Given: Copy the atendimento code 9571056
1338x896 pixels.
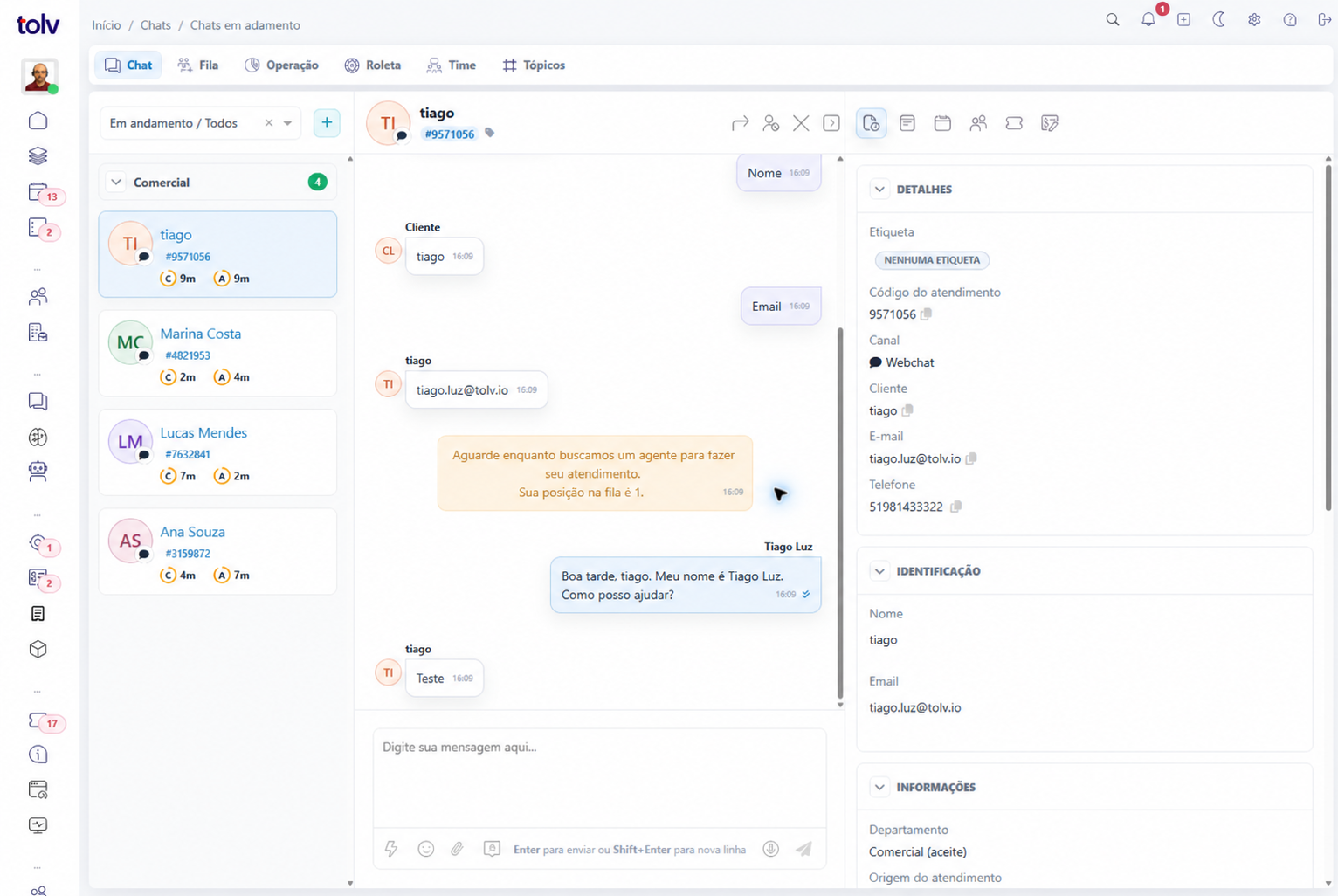Looking at the screenshot, I should coord(926,314).
